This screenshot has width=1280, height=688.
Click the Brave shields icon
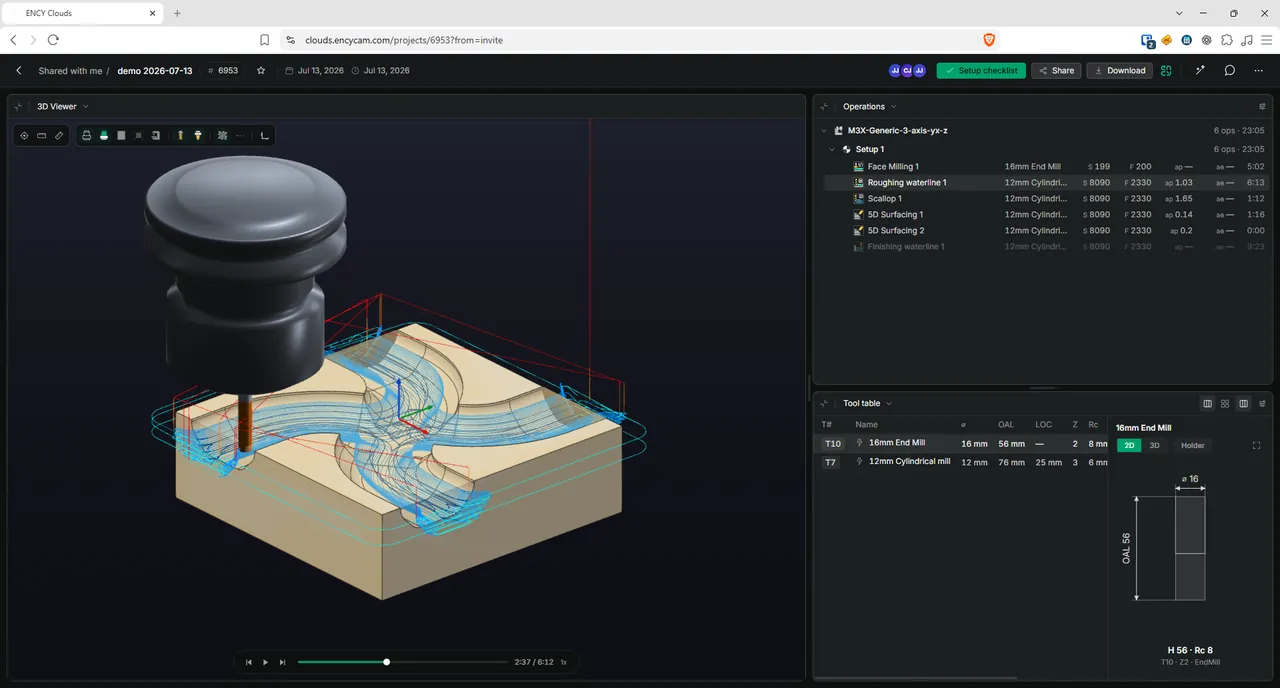[x=989, y=40]
